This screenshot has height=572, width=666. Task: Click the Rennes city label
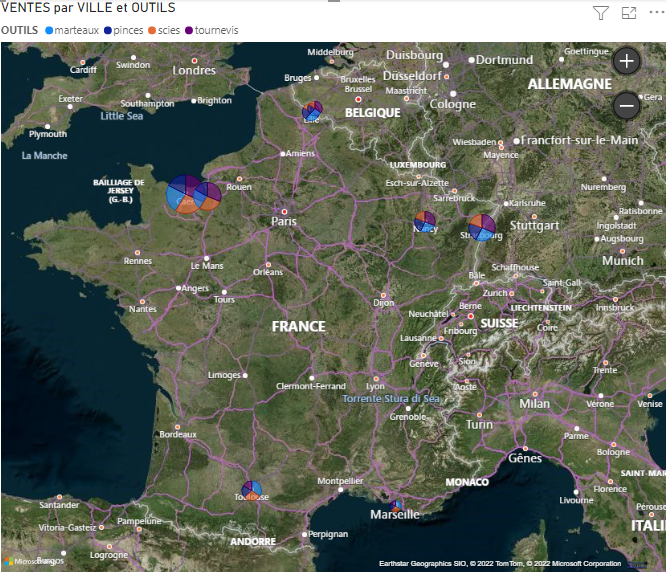[x=138, y=261]
